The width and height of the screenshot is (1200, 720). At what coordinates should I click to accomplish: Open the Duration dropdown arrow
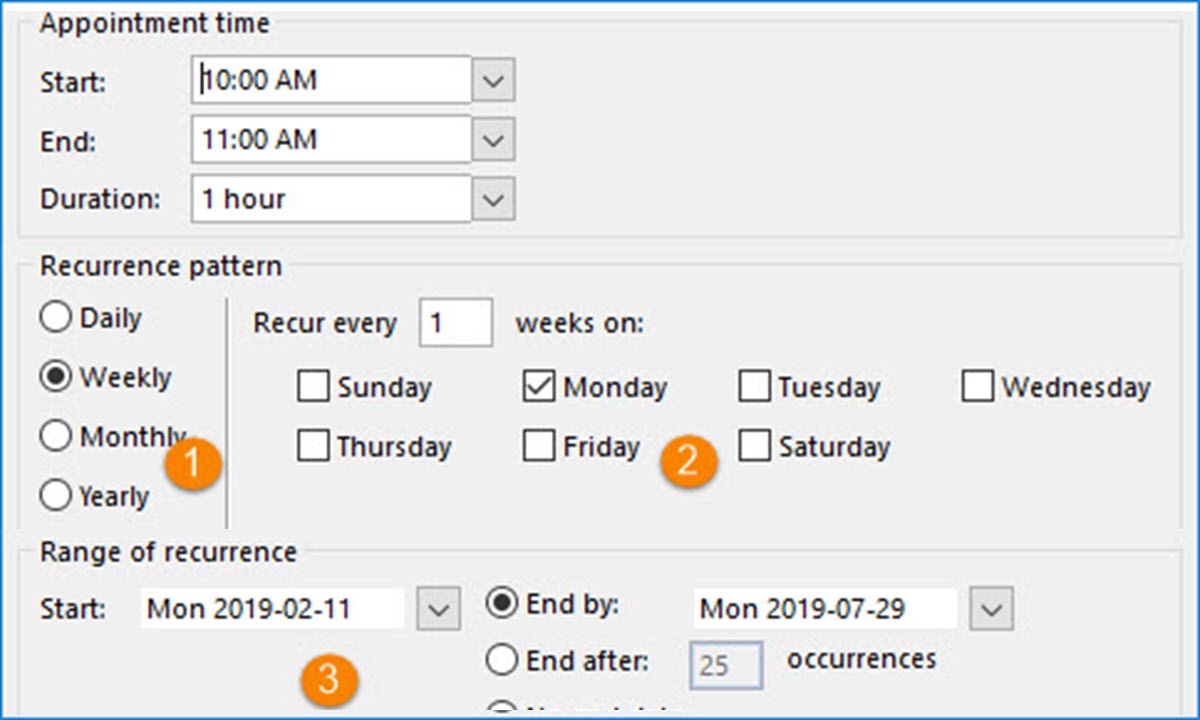pyautogui.click(x=493, y=199)
